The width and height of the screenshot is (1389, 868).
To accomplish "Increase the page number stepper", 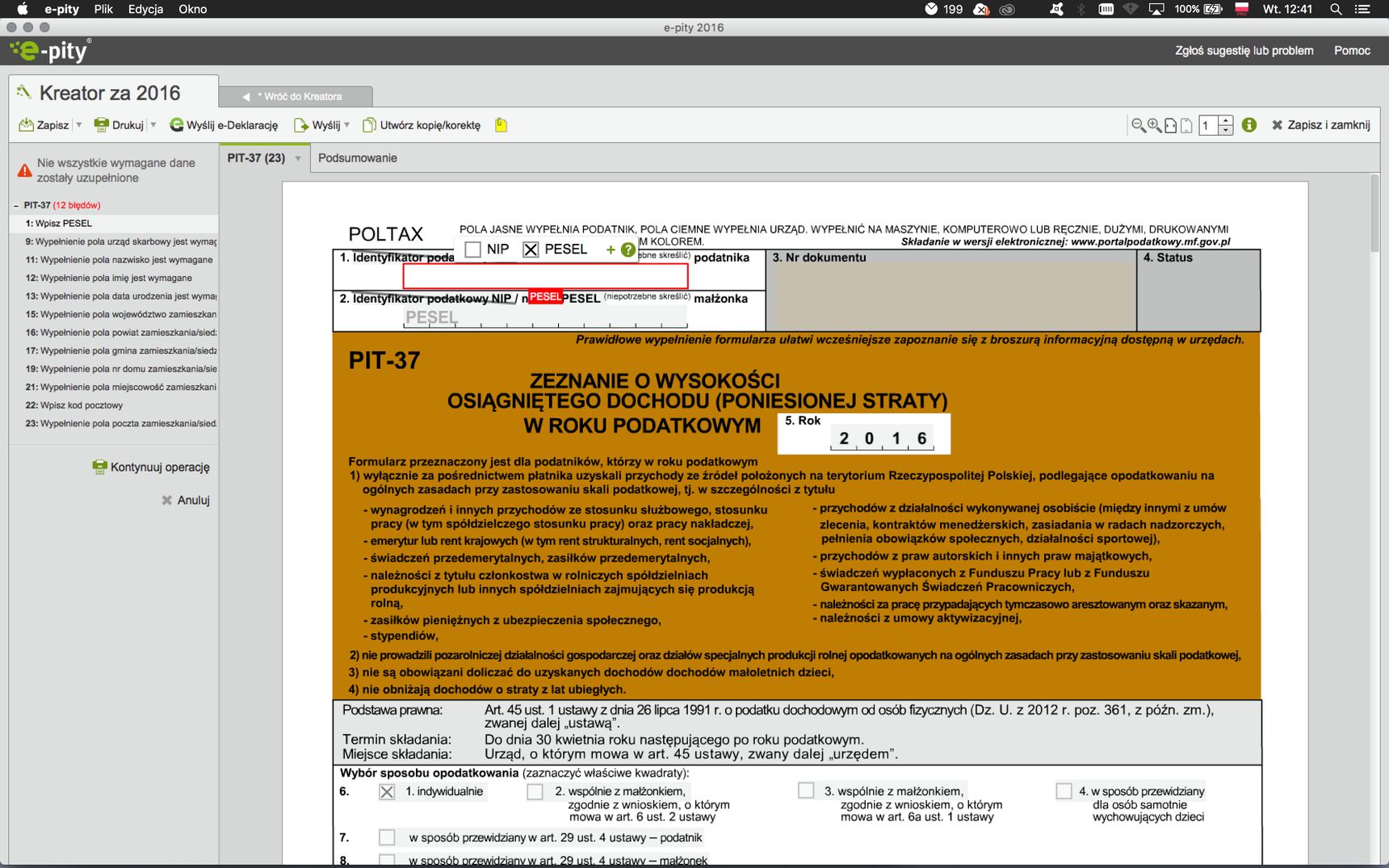I will click(x=1226, y=120).
